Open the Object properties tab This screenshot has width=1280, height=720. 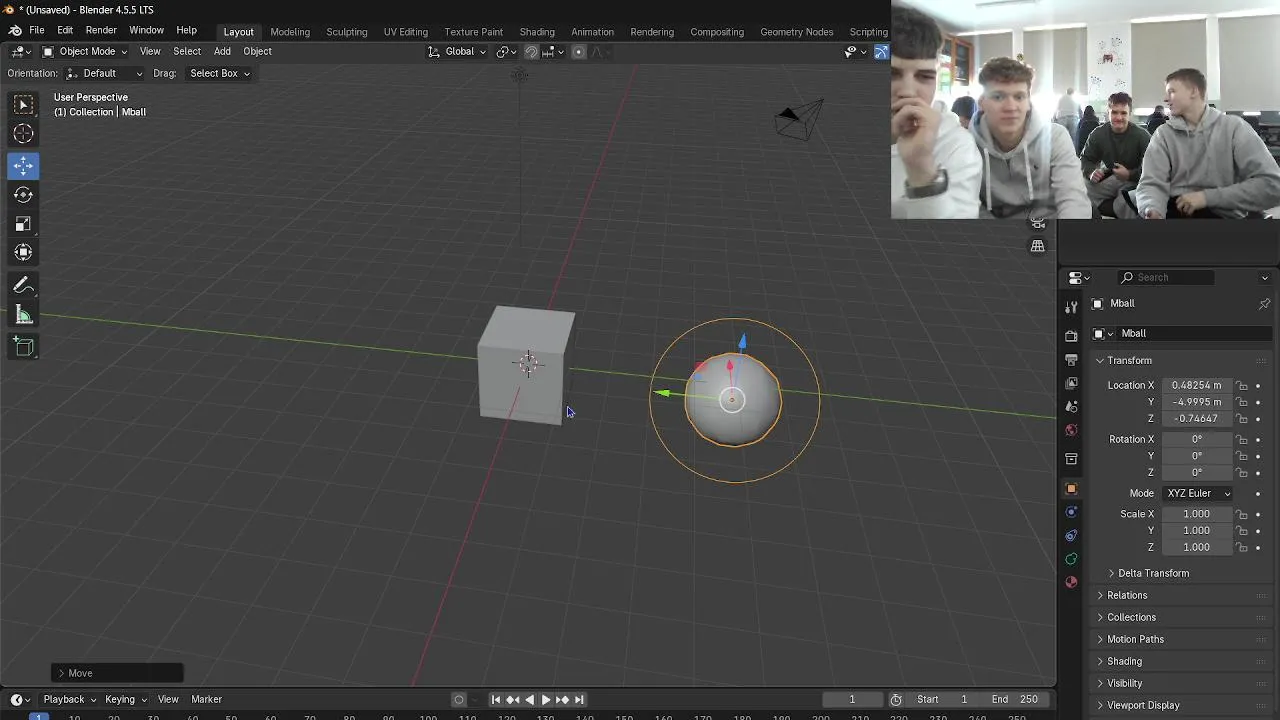pos(1071,489)
